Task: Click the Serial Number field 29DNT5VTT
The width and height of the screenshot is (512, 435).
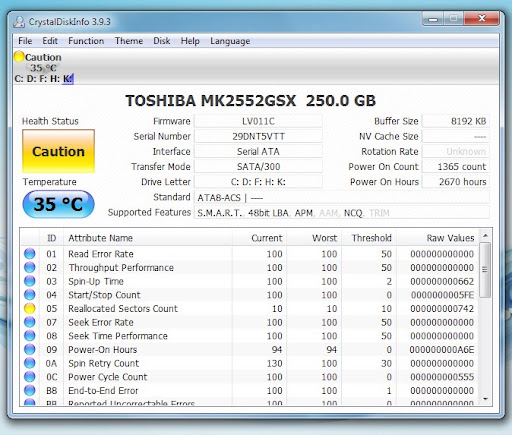Action: pos(258,136)
